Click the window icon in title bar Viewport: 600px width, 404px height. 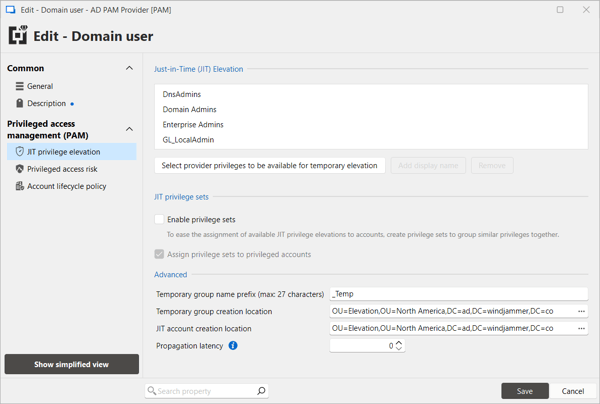pos(10,10)
